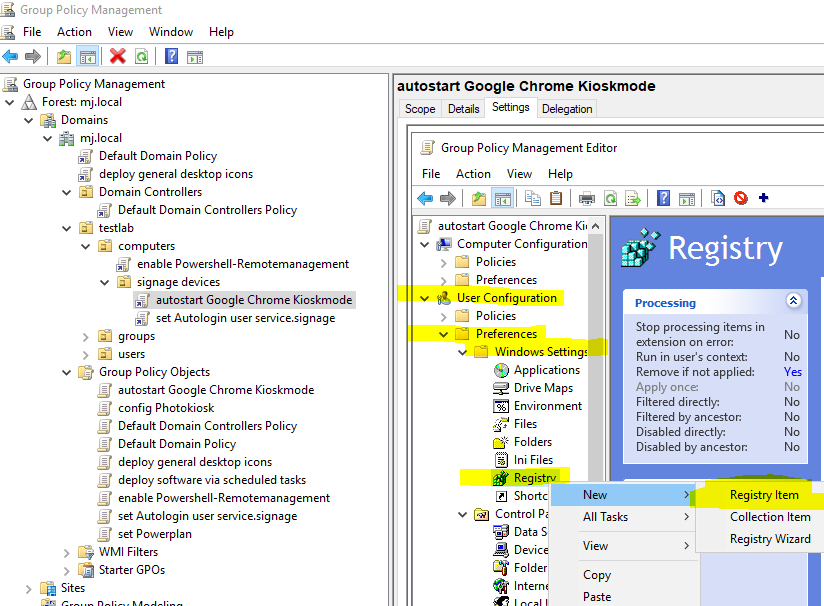Collapse the signage devices node
The height and width of the screenshot is (606, 824).
(x=105, y=282)
